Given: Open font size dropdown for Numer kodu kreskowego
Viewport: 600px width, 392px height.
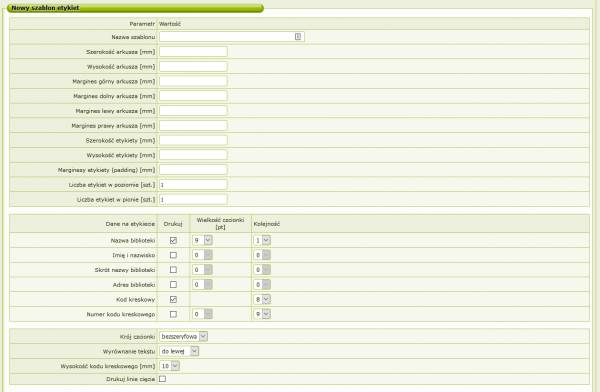Looking at the screenshot, I should coord(202,314).
